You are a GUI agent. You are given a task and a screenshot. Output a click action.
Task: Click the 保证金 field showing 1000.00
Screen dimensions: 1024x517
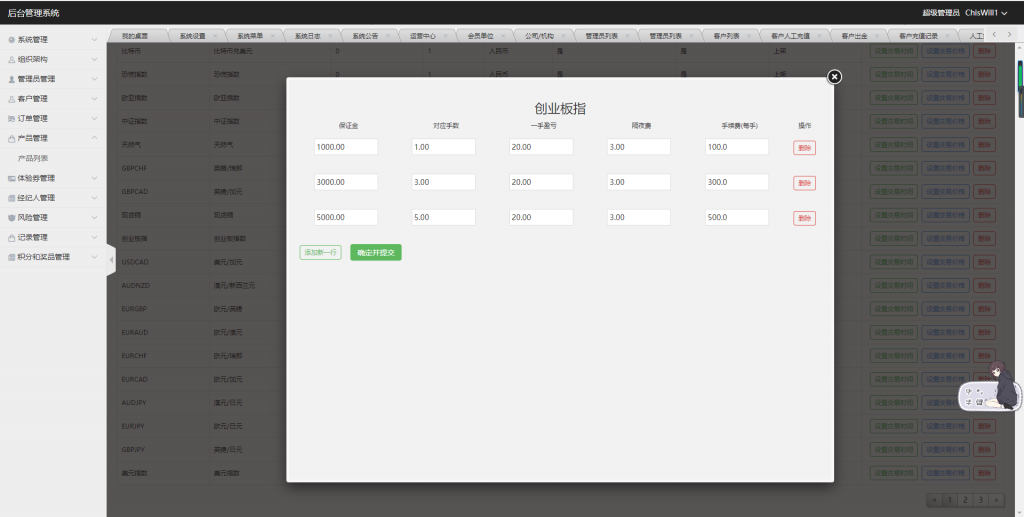[x=345, y=147]
